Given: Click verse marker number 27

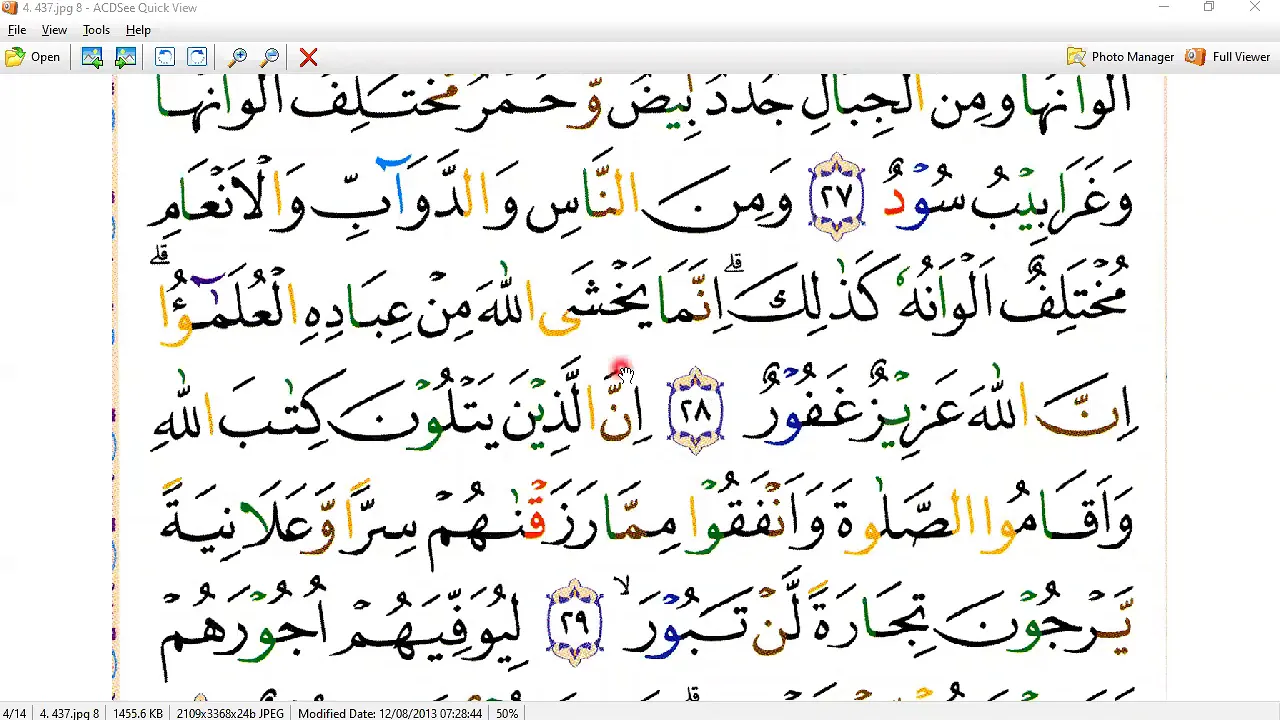Looking at the screenshot, I should [836, 195].
